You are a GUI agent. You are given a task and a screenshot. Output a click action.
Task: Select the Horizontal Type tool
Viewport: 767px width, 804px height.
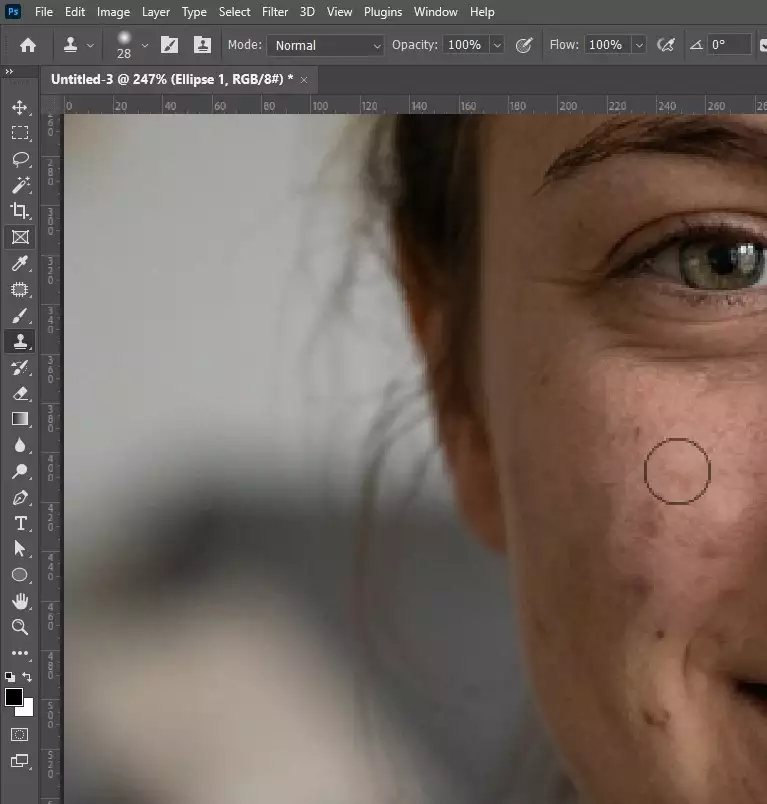[x=20, y=523]
